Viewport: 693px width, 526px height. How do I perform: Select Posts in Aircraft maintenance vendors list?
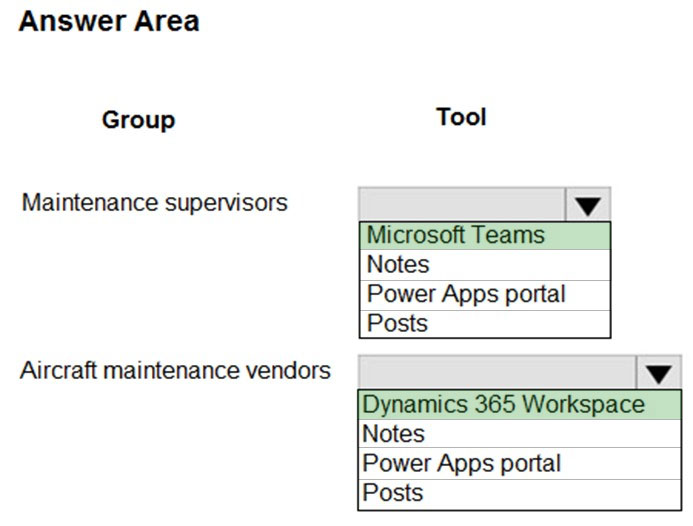pos(519,494)
